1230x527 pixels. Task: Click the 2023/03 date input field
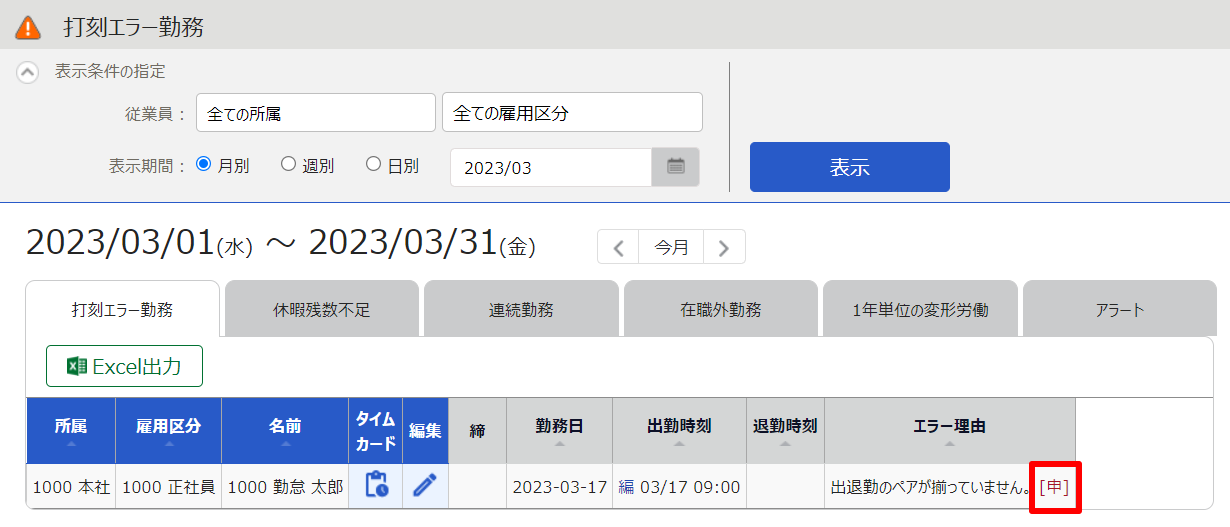point(551,167)
